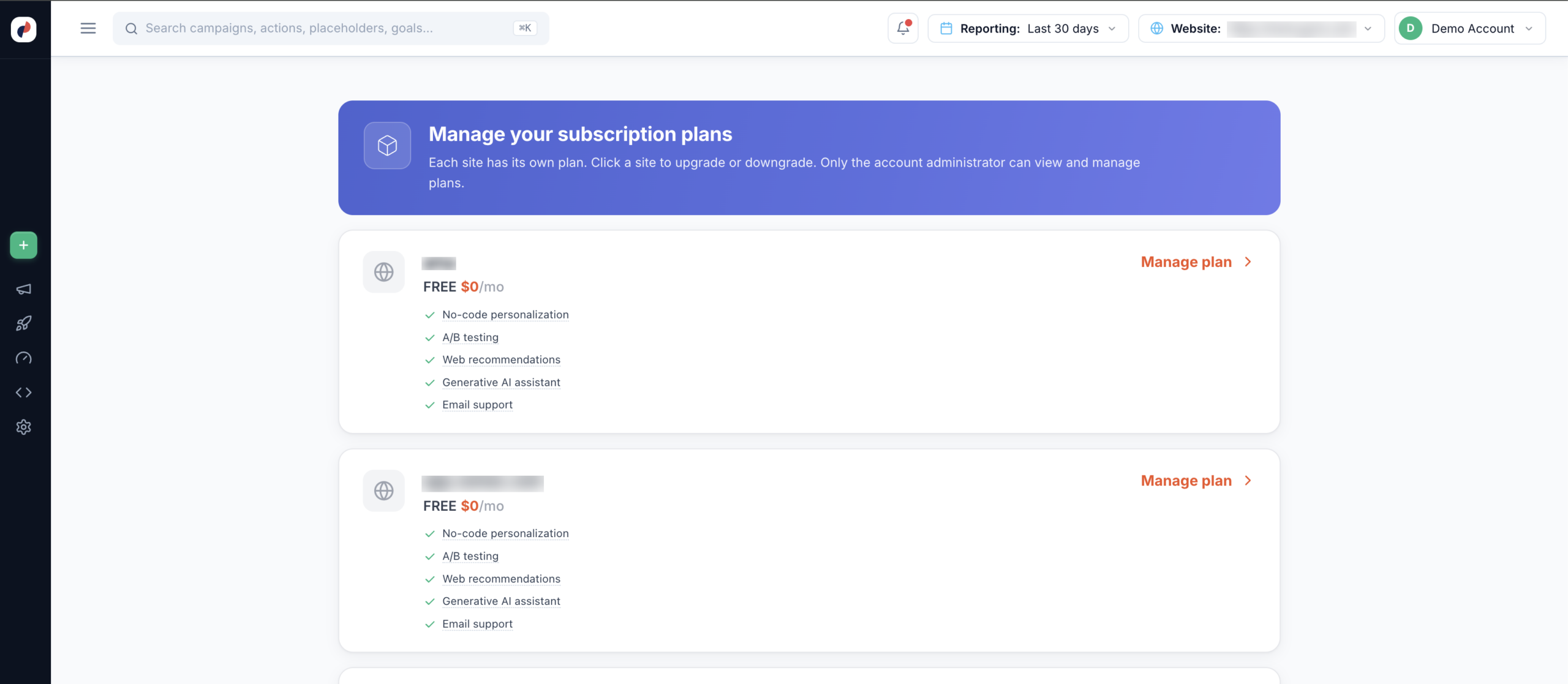Click FREE $0/mo price in second card
Viewport: 1568px width, 684px height.
click(x=464, y=506)
